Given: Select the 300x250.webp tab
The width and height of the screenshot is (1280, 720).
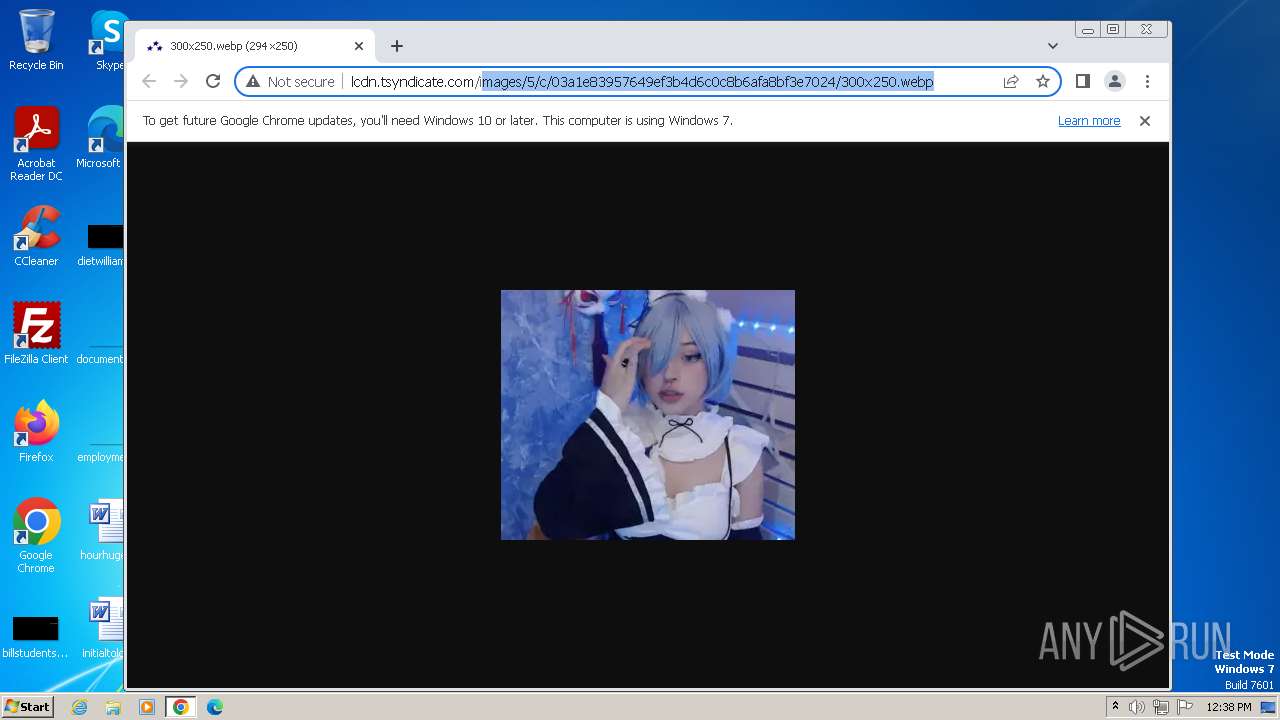Looking at the screenshot, I should click(255, 46).
